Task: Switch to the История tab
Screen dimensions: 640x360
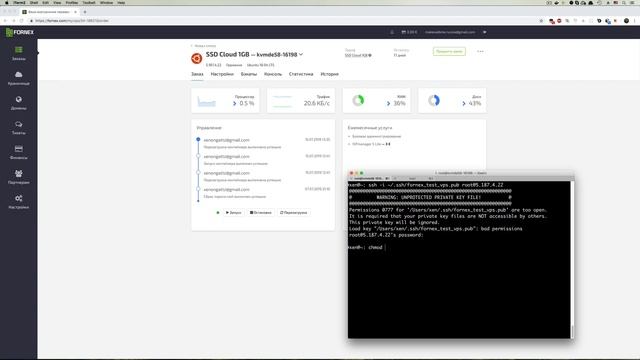Action: pyautogui.click(x=329, y=74)
